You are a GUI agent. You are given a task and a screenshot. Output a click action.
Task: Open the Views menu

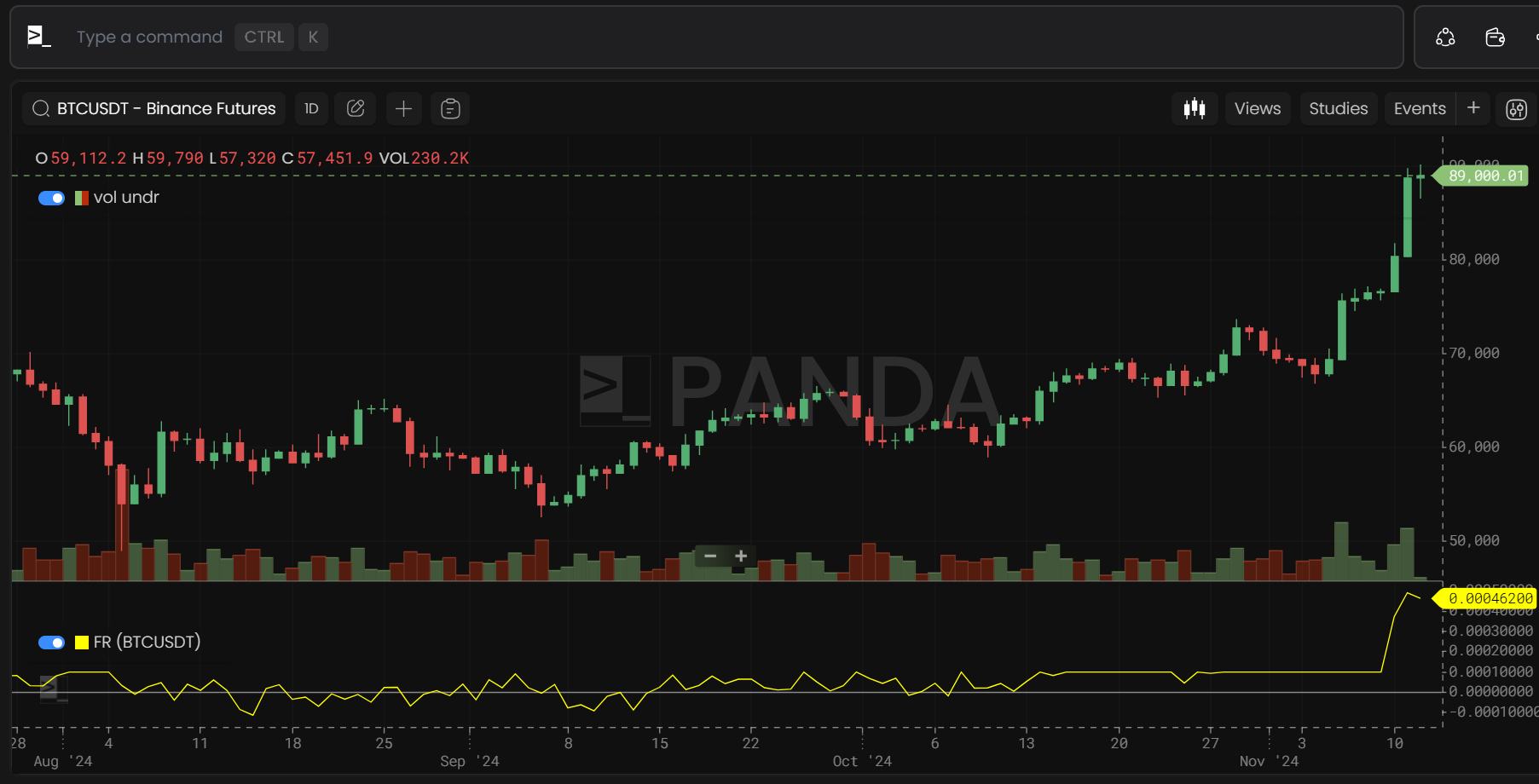(1257, 108)
